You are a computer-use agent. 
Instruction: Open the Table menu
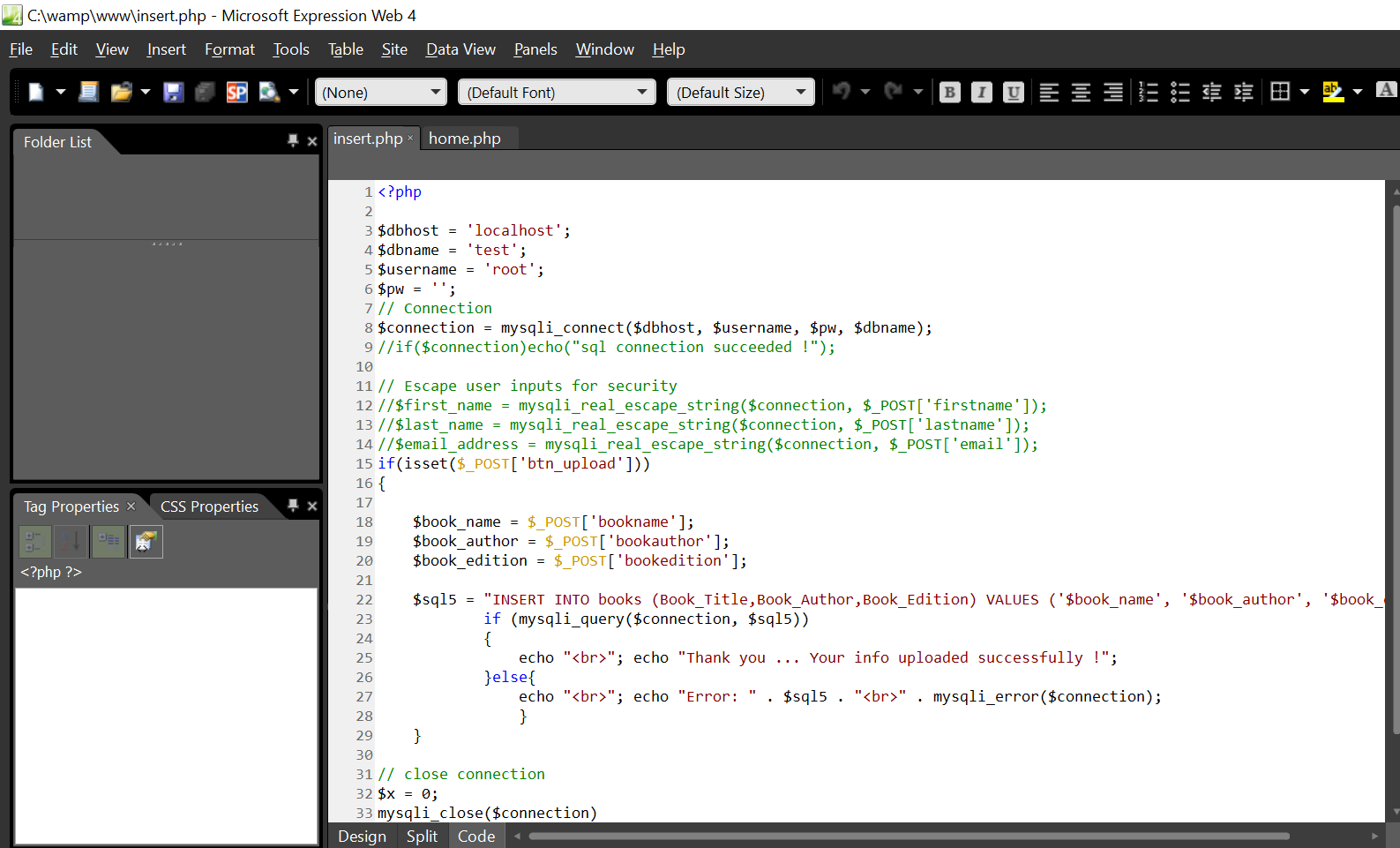coord(346,49)
